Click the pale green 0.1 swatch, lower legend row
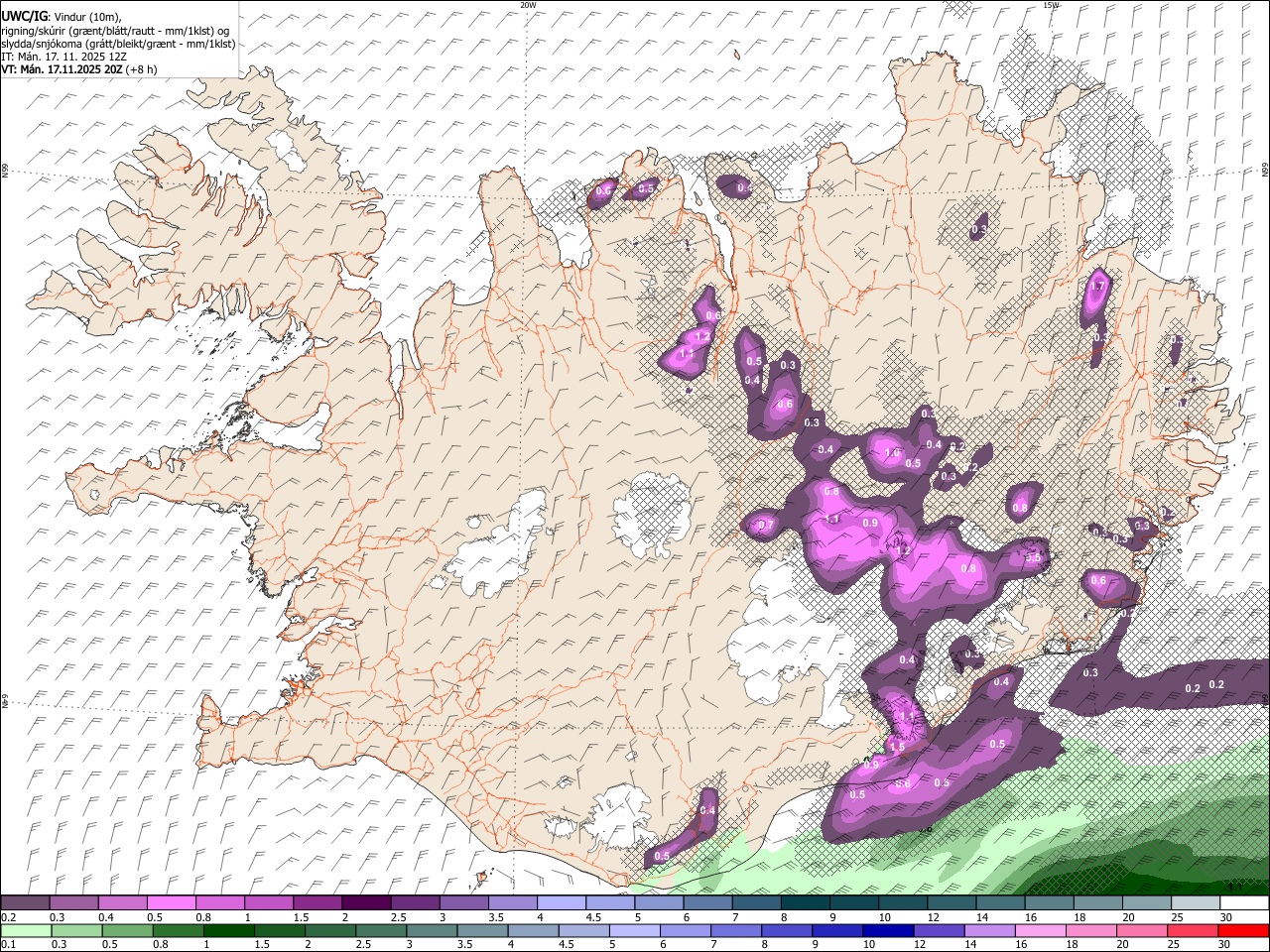This screenshot has height=952, width=1270. (25, 930)
